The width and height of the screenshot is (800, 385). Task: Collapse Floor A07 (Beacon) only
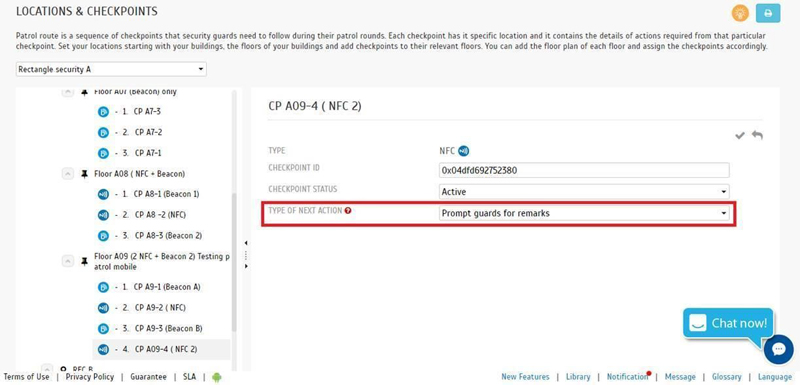coord(68,92)
